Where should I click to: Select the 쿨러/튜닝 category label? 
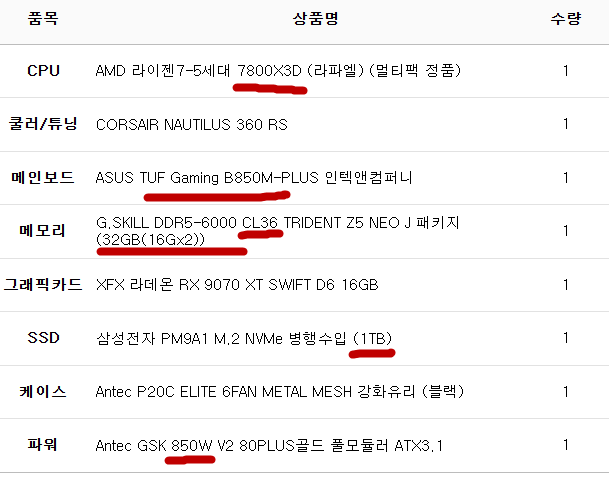pos(43,124)
